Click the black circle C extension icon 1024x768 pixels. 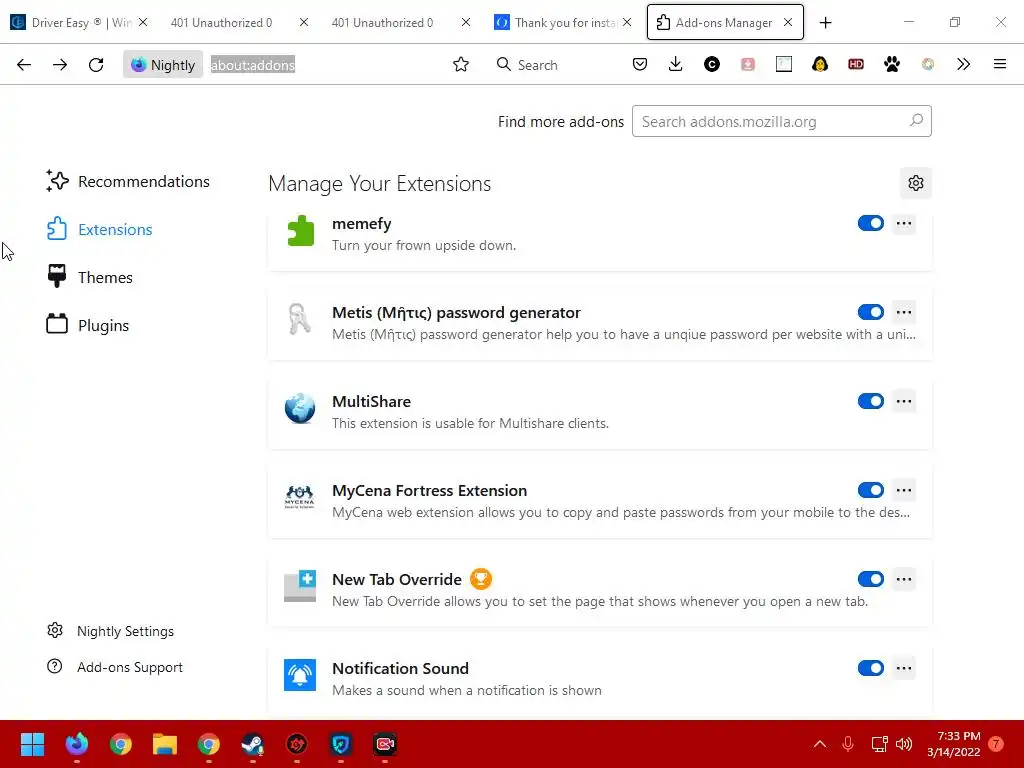(712, 64)
